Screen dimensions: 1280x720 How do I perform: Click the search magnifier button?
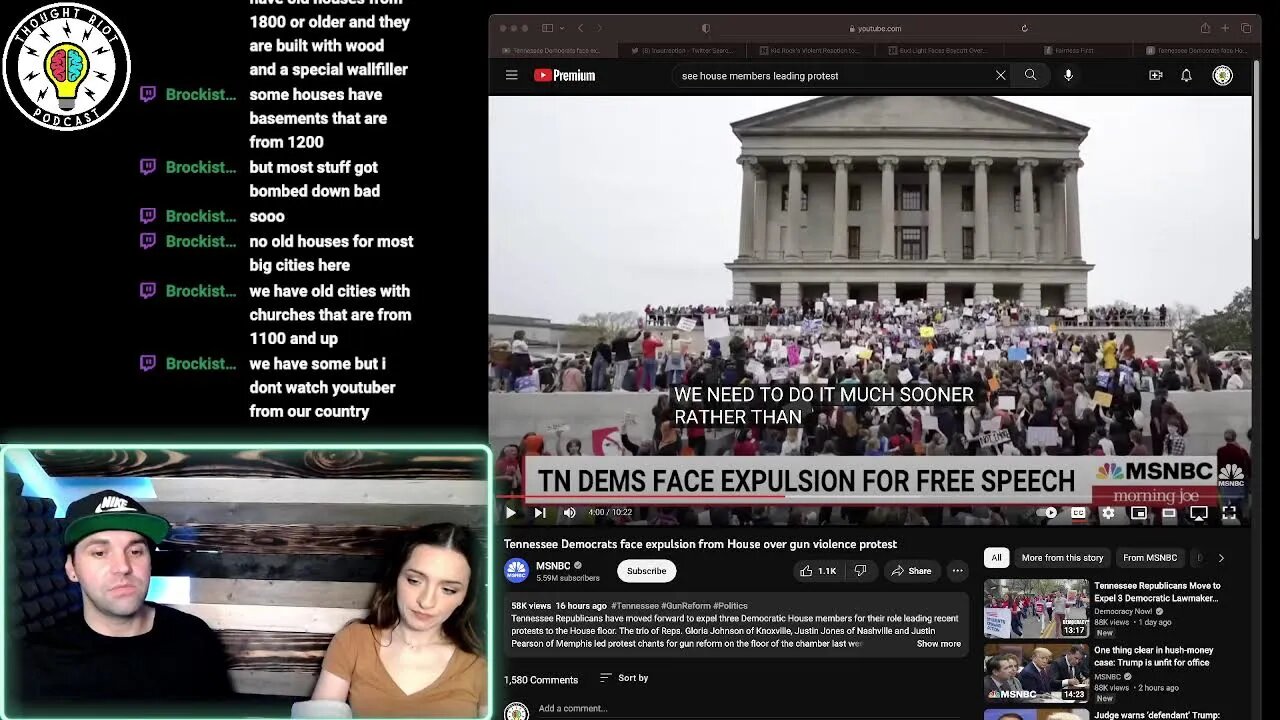click(1030, 75)
